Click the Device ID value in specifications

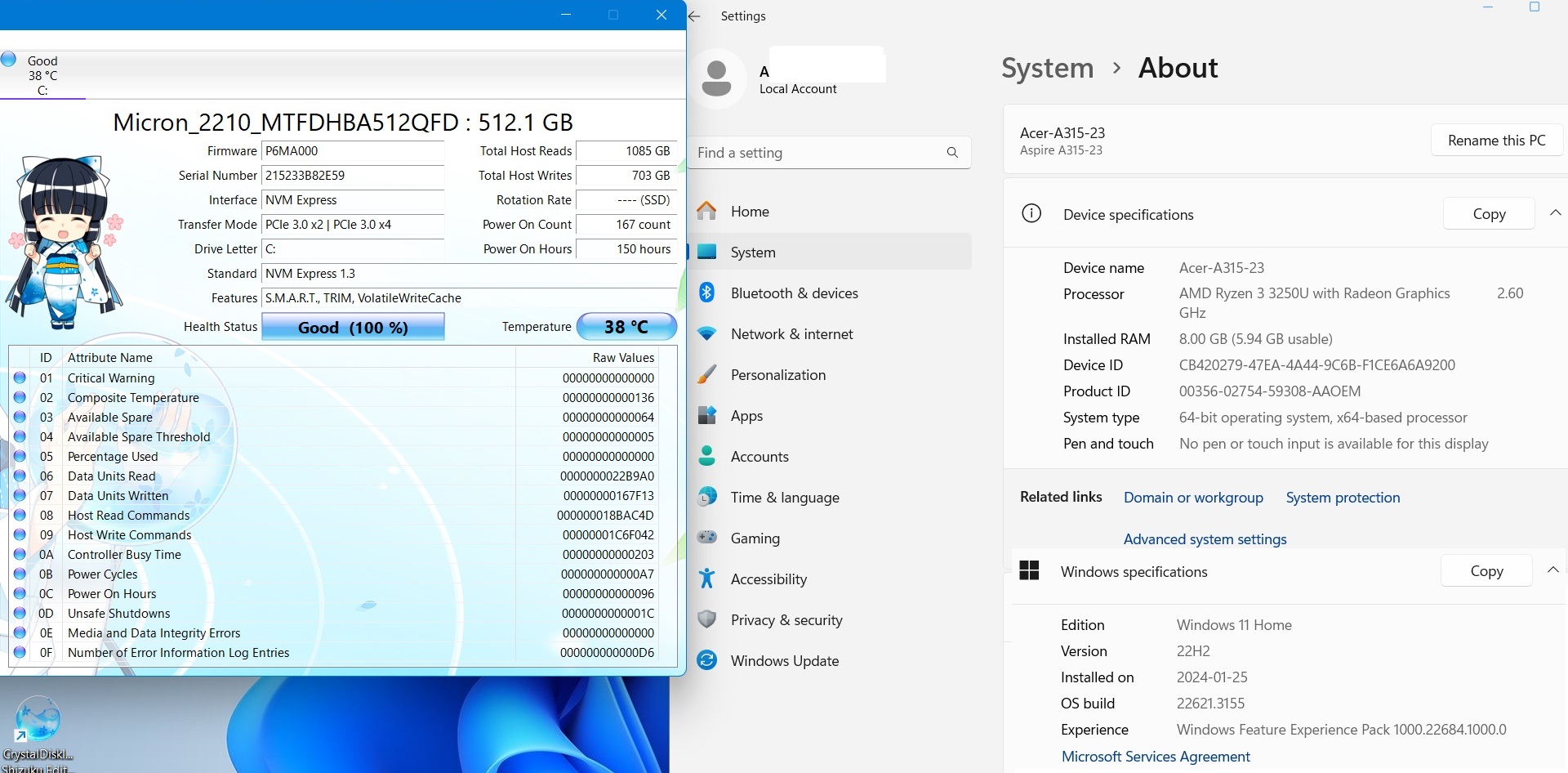click(x=1316, y=365)
